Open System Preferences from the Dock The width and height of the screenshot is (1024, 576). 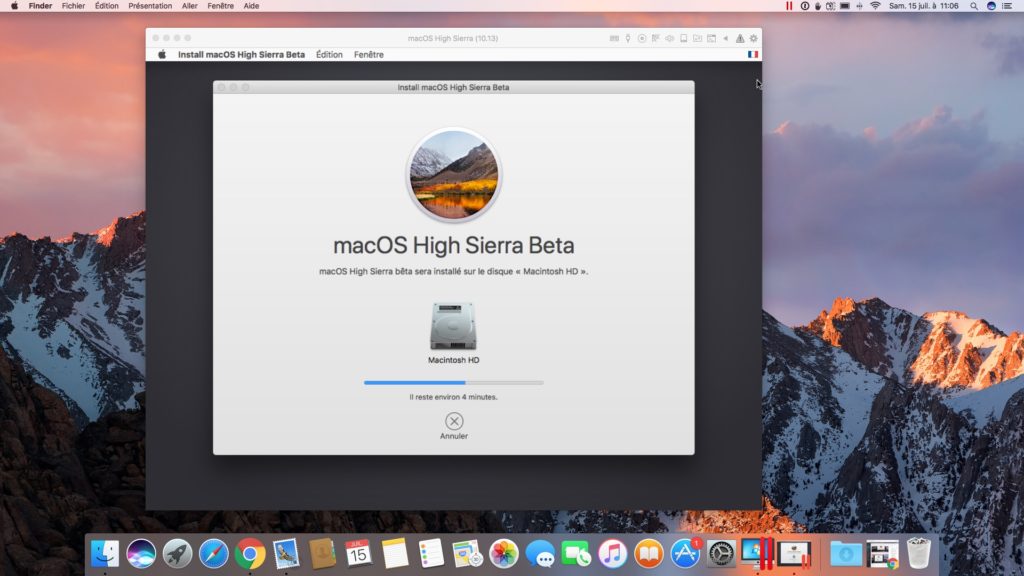(721, 554)
